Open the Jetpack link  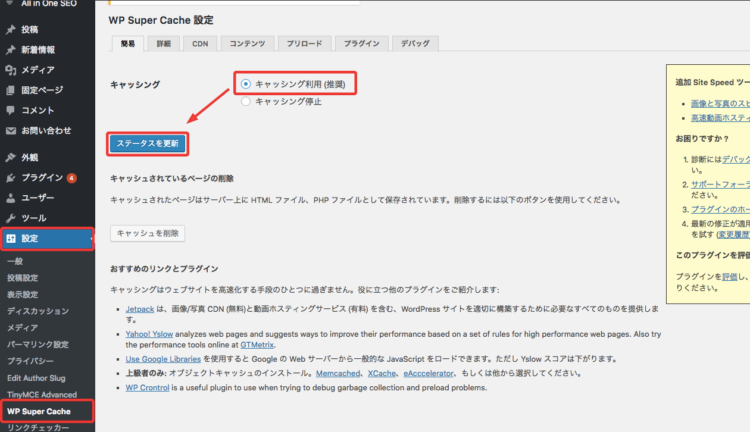coord(141,310)
